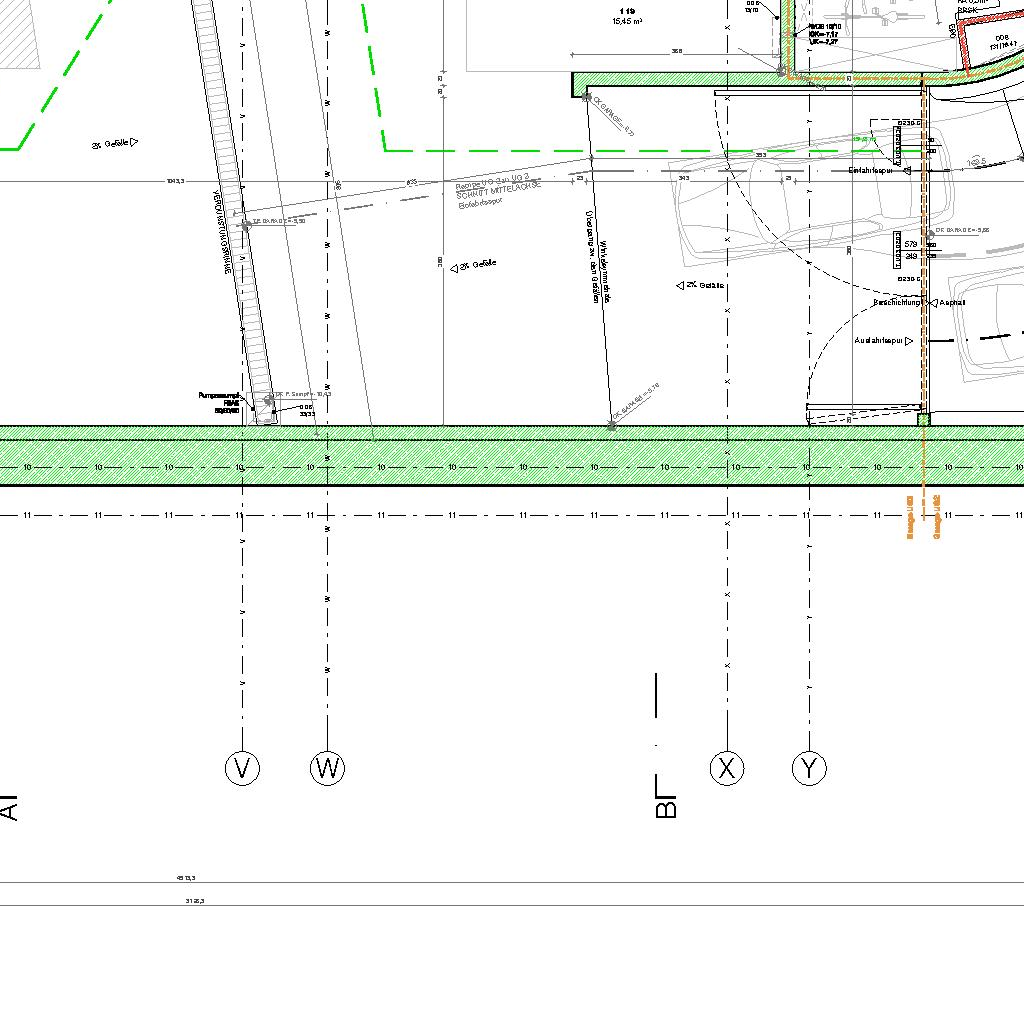Click the elevation marker symbol for OK GARAGE=-5,50
Screen dimensions: 1024x1024
246,226
